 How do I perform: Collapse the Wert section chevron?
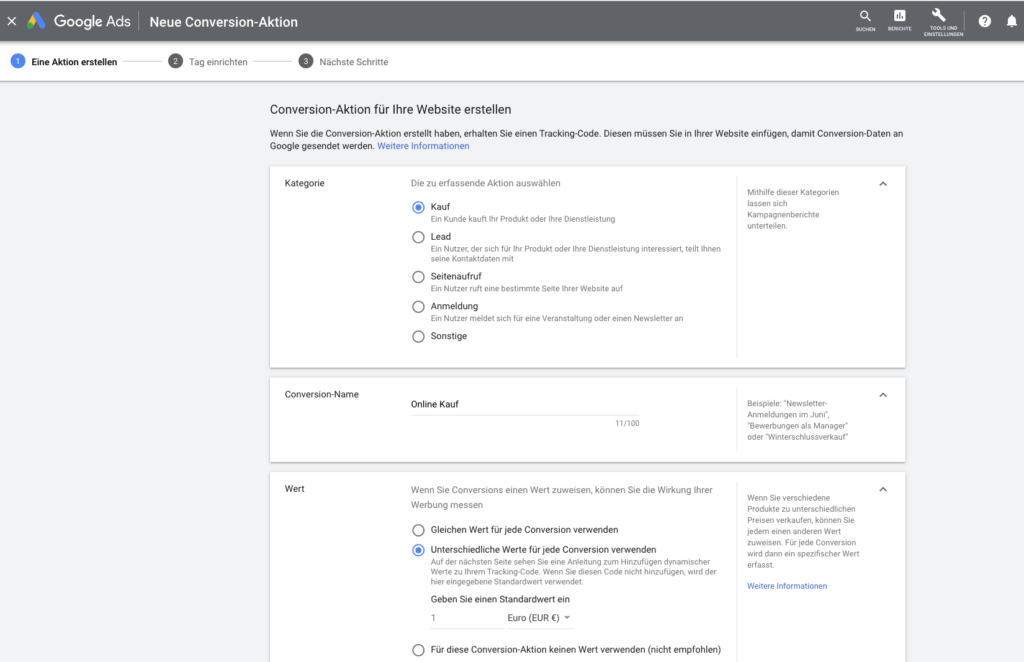coord(883,490)
